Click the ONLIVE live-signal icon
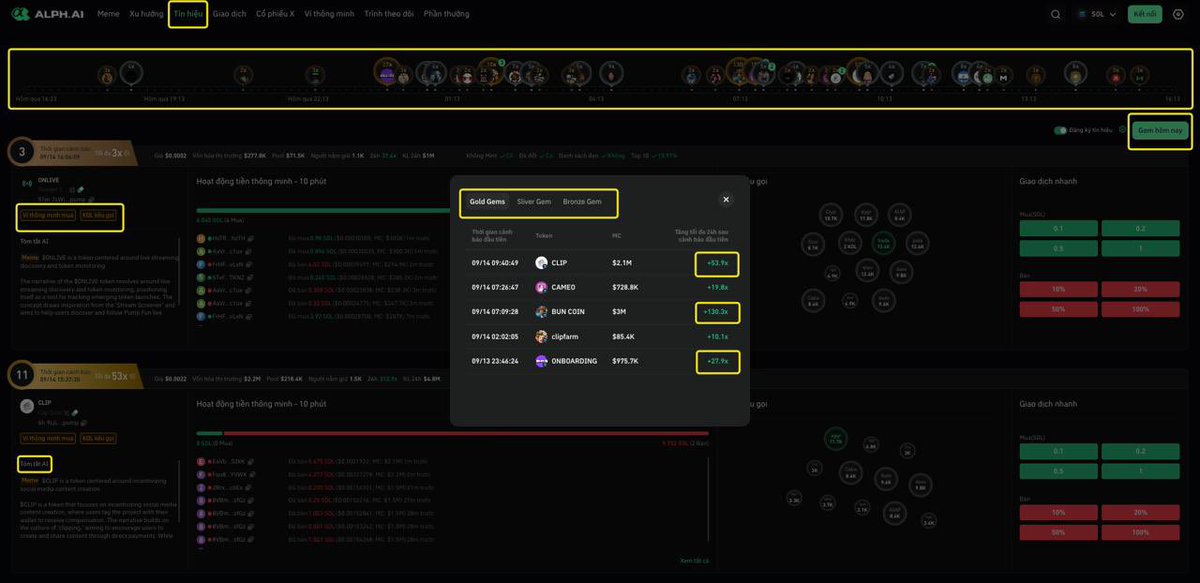 click(27, 183)
